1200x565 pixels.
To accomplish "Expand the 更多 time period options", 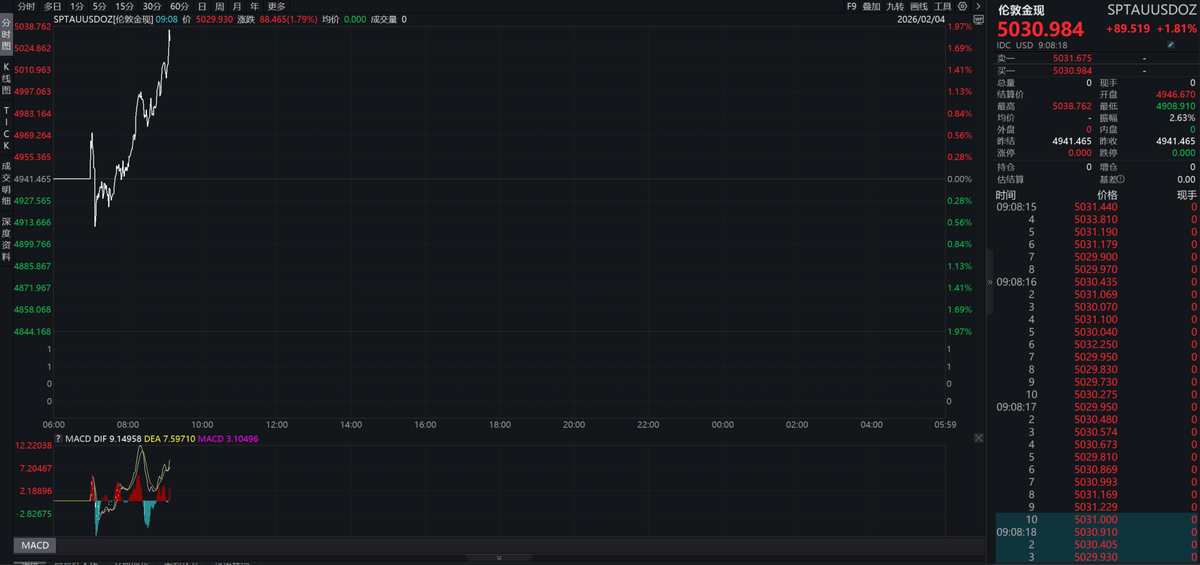I will 277,6.
